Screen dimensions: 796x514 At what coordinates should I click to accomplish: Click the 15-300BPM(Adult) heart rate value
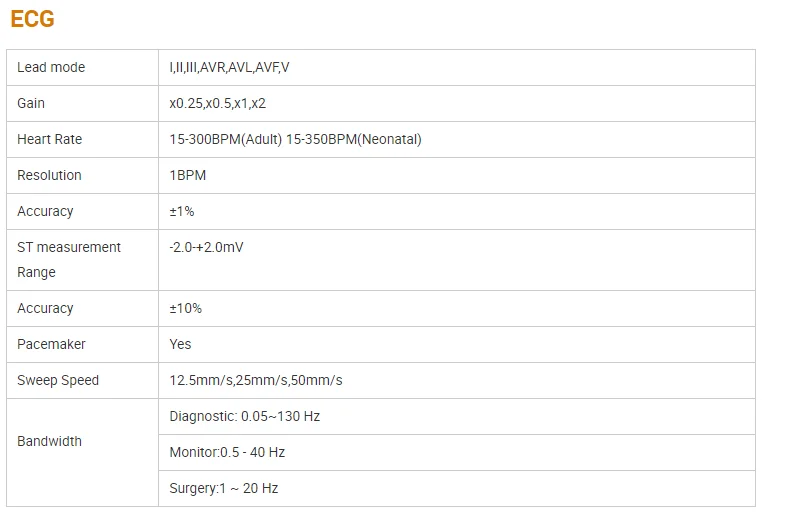(x=225, y=140)
